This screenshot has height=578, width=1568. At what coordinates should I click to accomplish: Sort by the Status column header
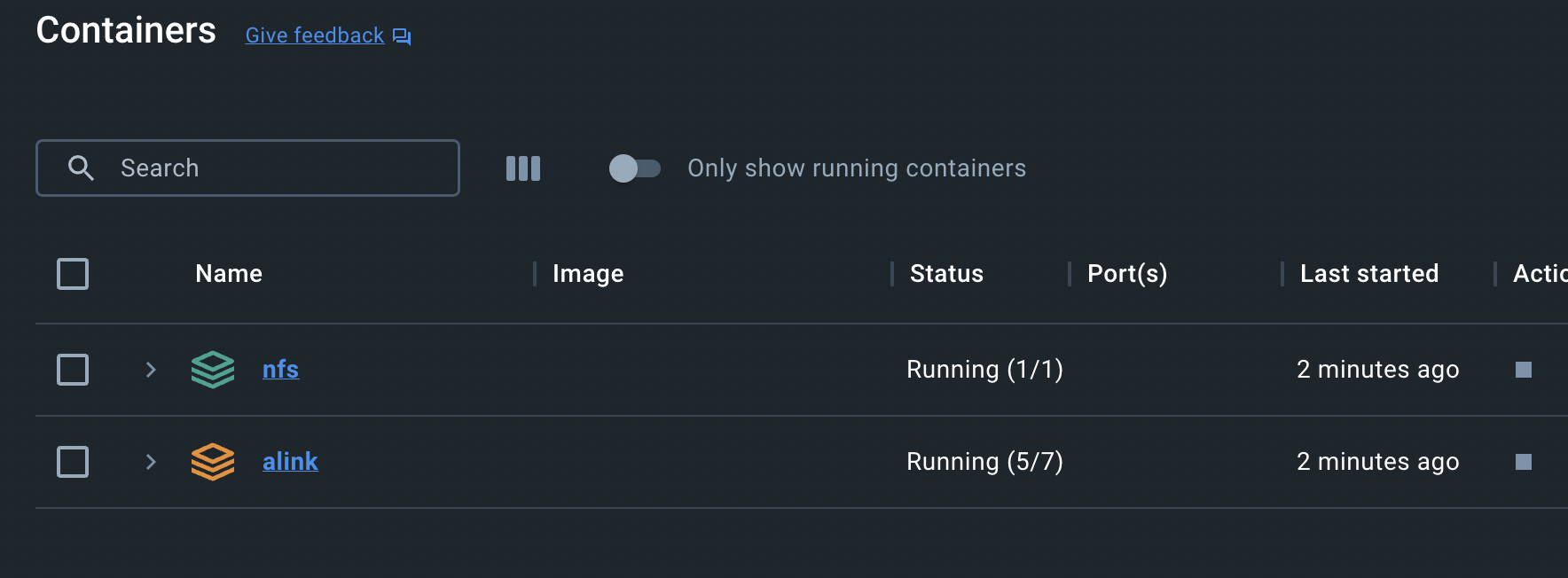click(x=946, y=274)
